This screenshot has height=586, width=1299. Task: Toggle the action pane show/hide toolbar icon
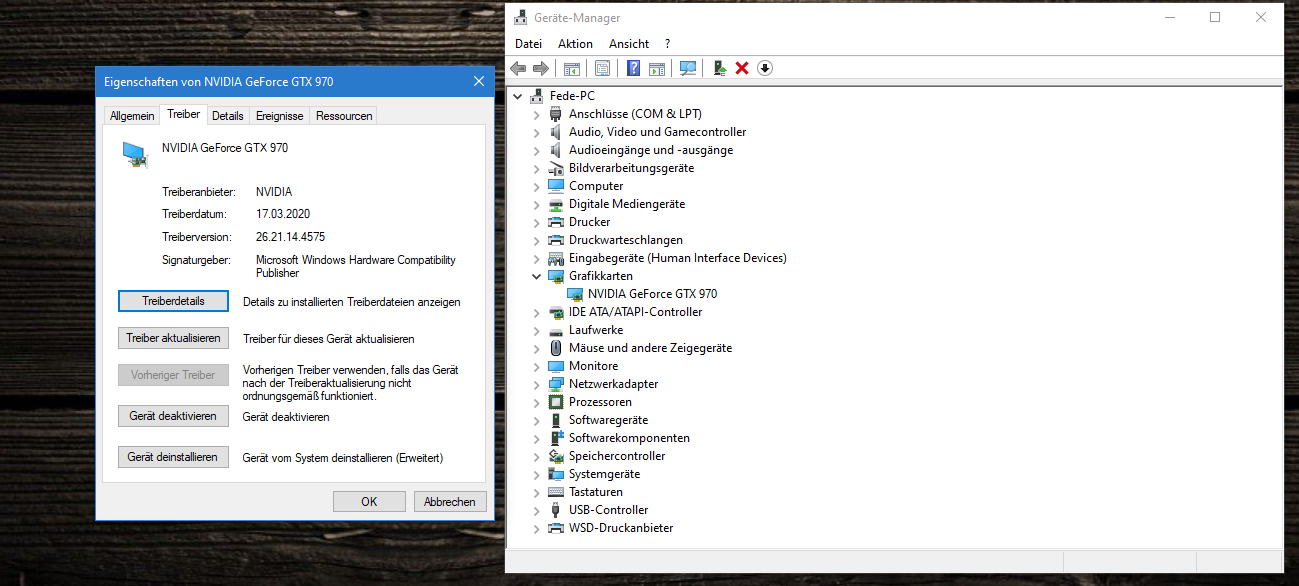657,68
